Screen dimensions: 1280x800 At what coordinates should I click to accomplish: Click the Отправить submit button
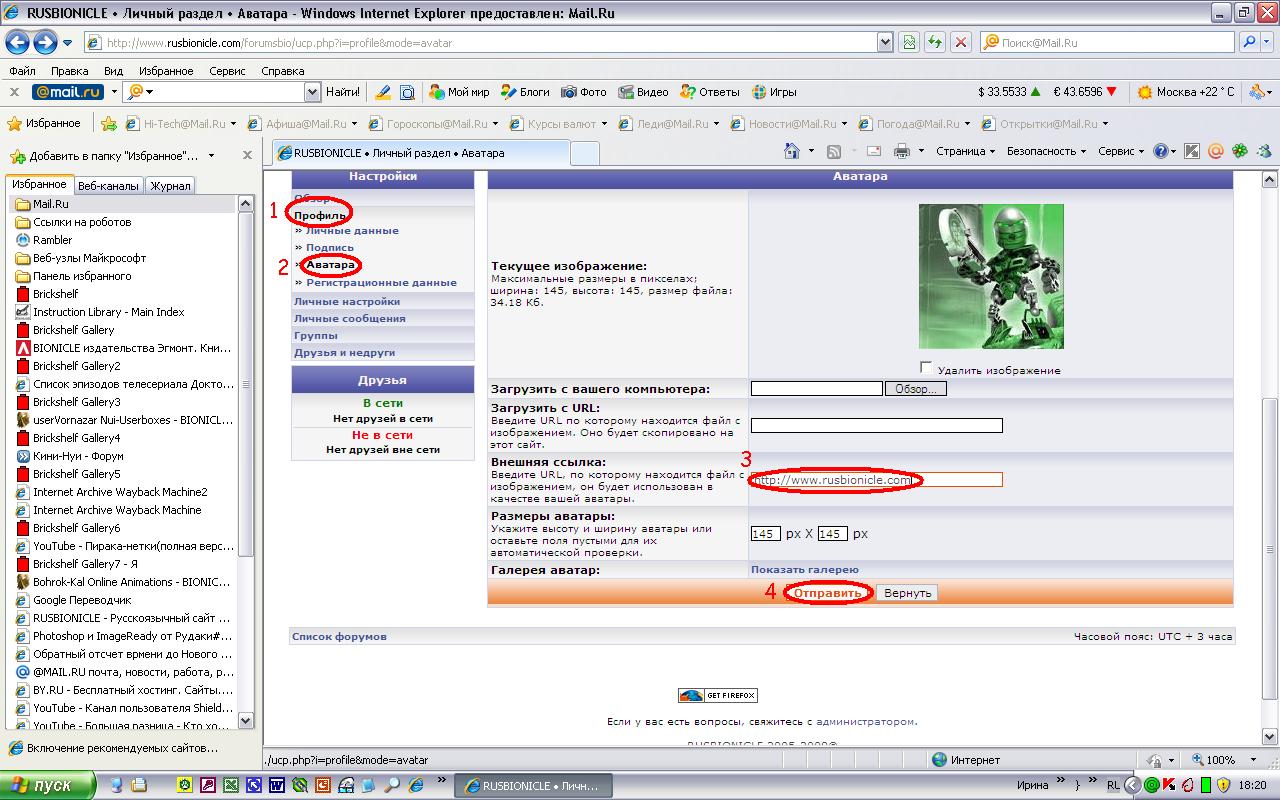828,593
